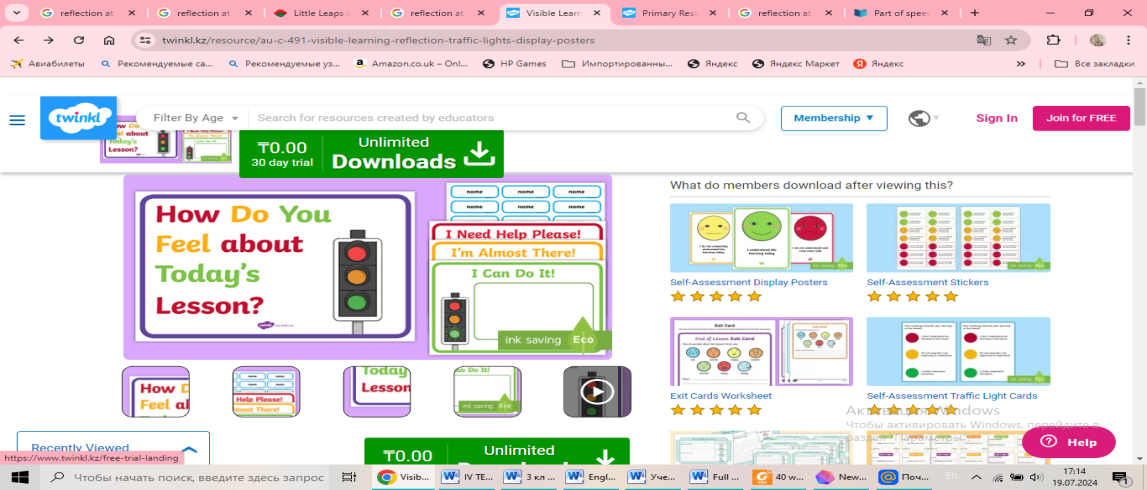This screenshot has height=490, width=1147.
Task: Click the Sign In link
Action: (996, 118)
